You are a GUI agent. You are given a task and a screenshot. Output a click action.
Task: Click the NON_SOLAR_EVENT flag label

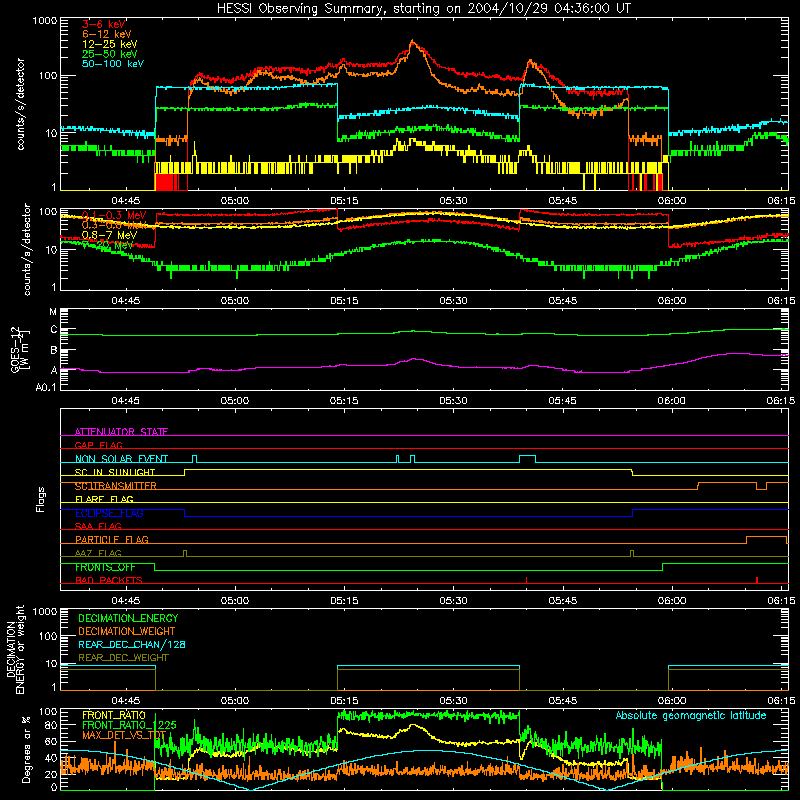[x=121, y=459]
